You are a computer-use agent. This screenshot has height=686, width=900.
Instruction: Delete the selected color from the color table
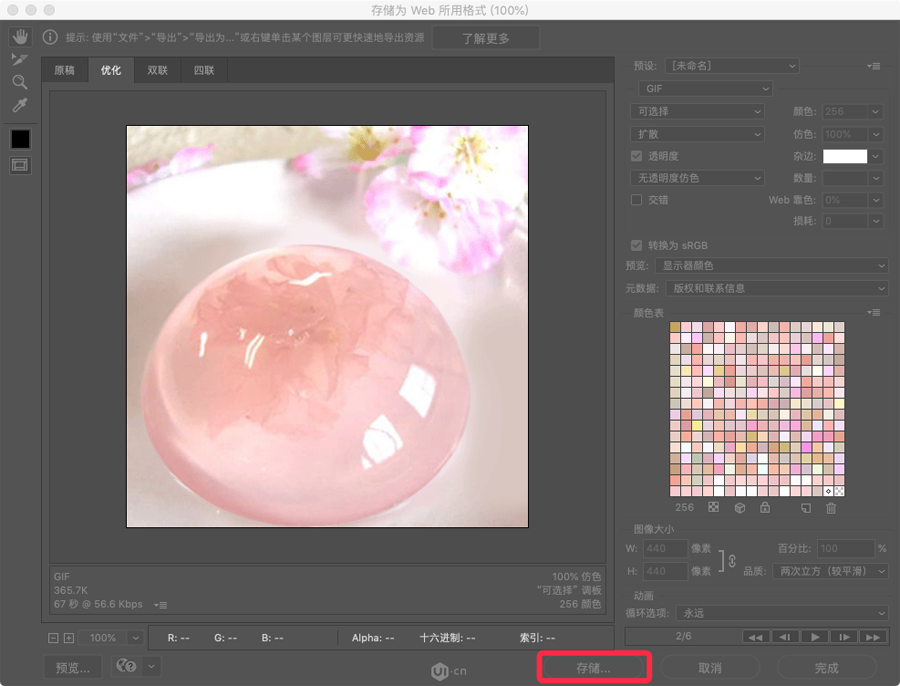point(830,508)
